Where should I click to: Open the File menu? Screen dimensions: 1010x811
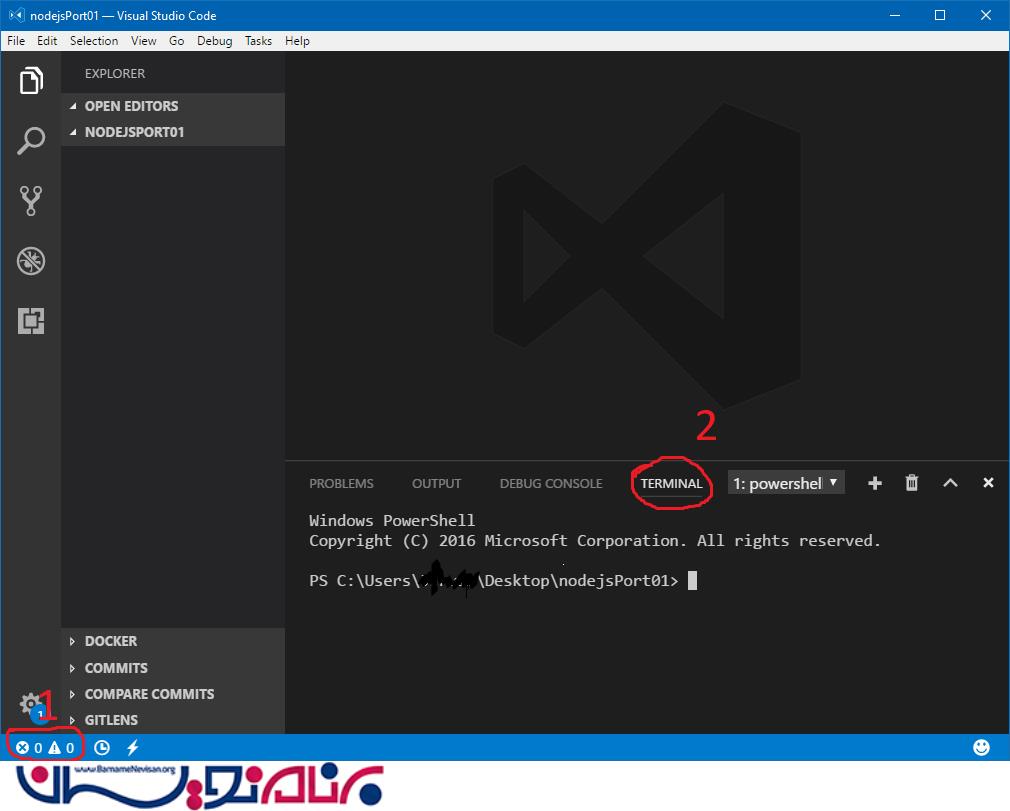click(16, 41)
